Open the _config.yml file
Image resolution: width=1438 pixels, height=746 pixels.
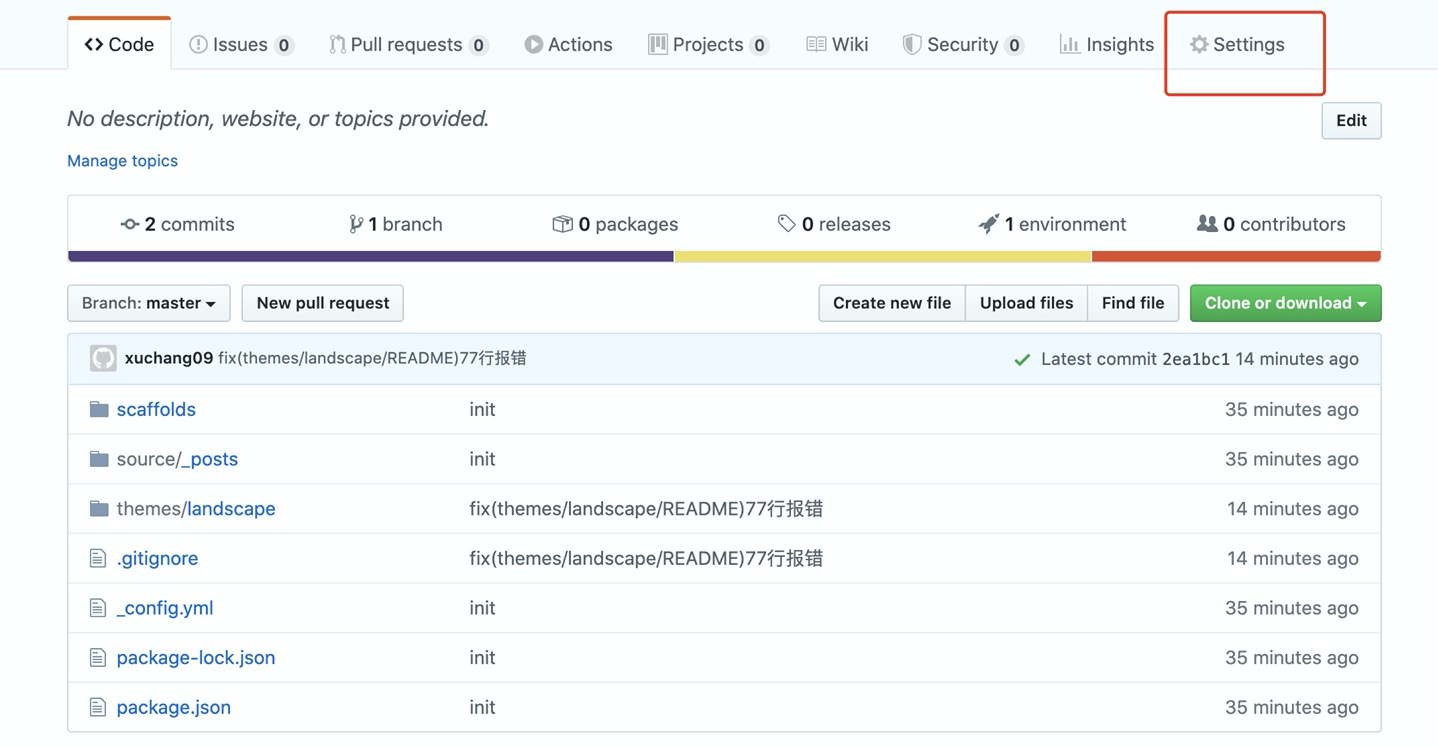coord(165,608)
